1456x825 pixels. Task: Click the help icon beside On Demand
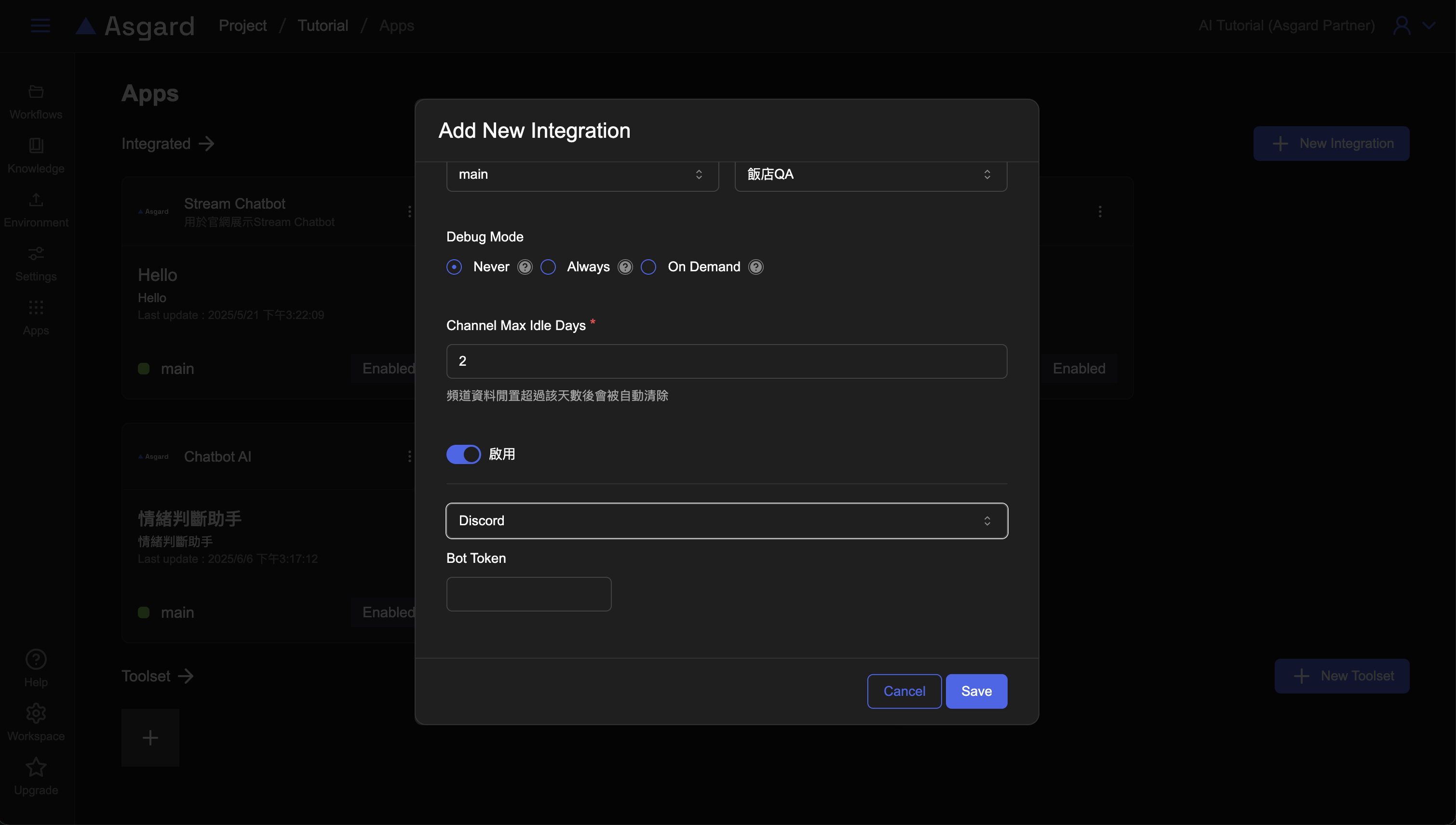click(x=755, y=267)
